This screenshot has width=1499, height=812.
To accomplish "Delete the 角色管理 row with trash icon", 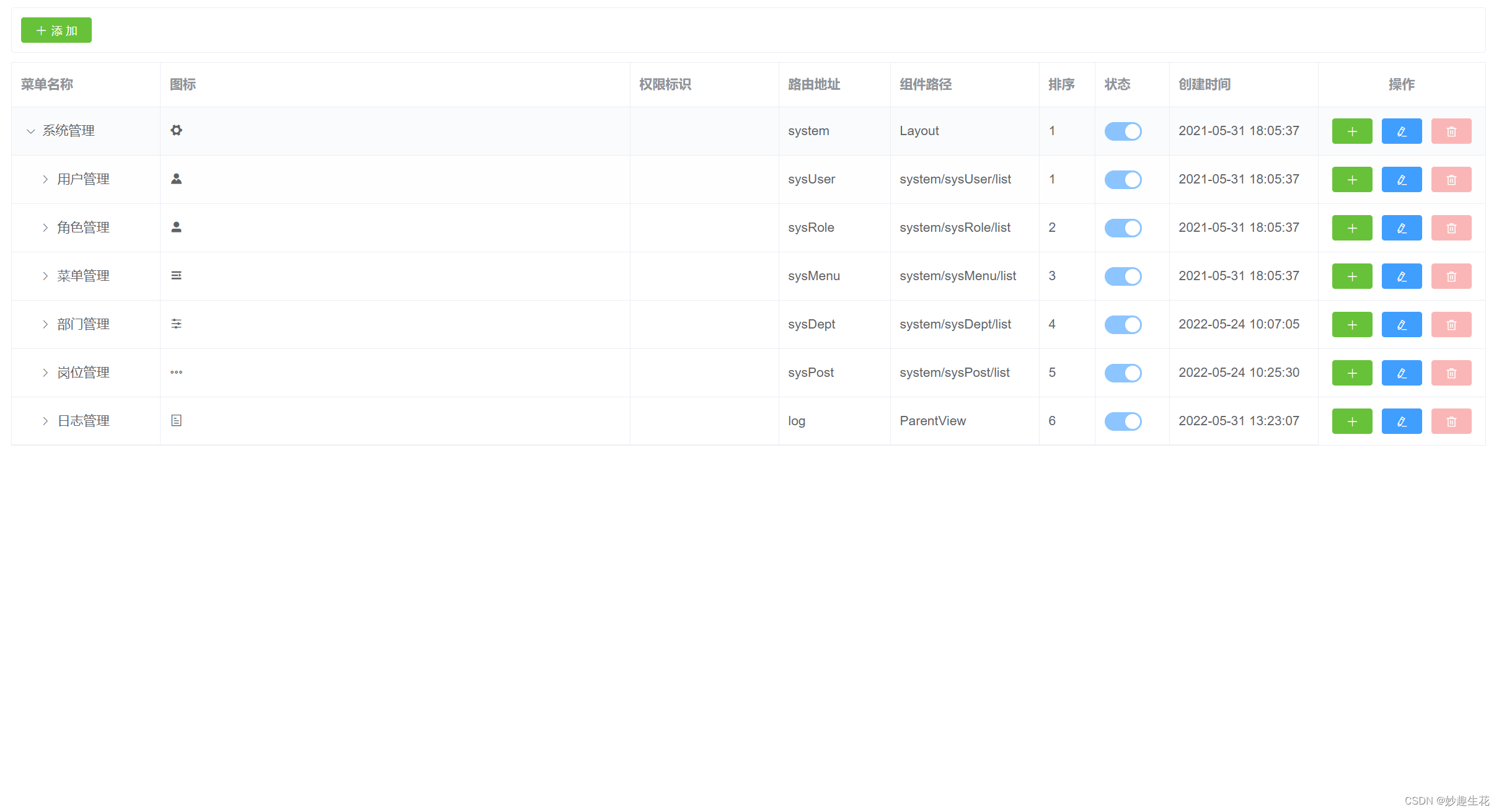I will [x=1451, y=228].
